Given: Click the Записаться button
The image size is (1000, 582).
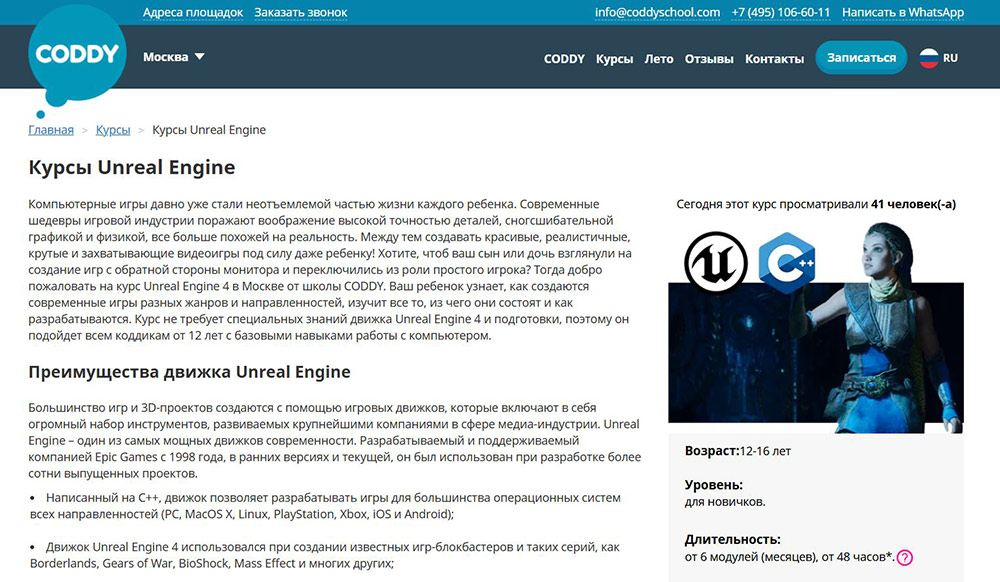Looking at the screenshot, I should [x=861, y=57].
